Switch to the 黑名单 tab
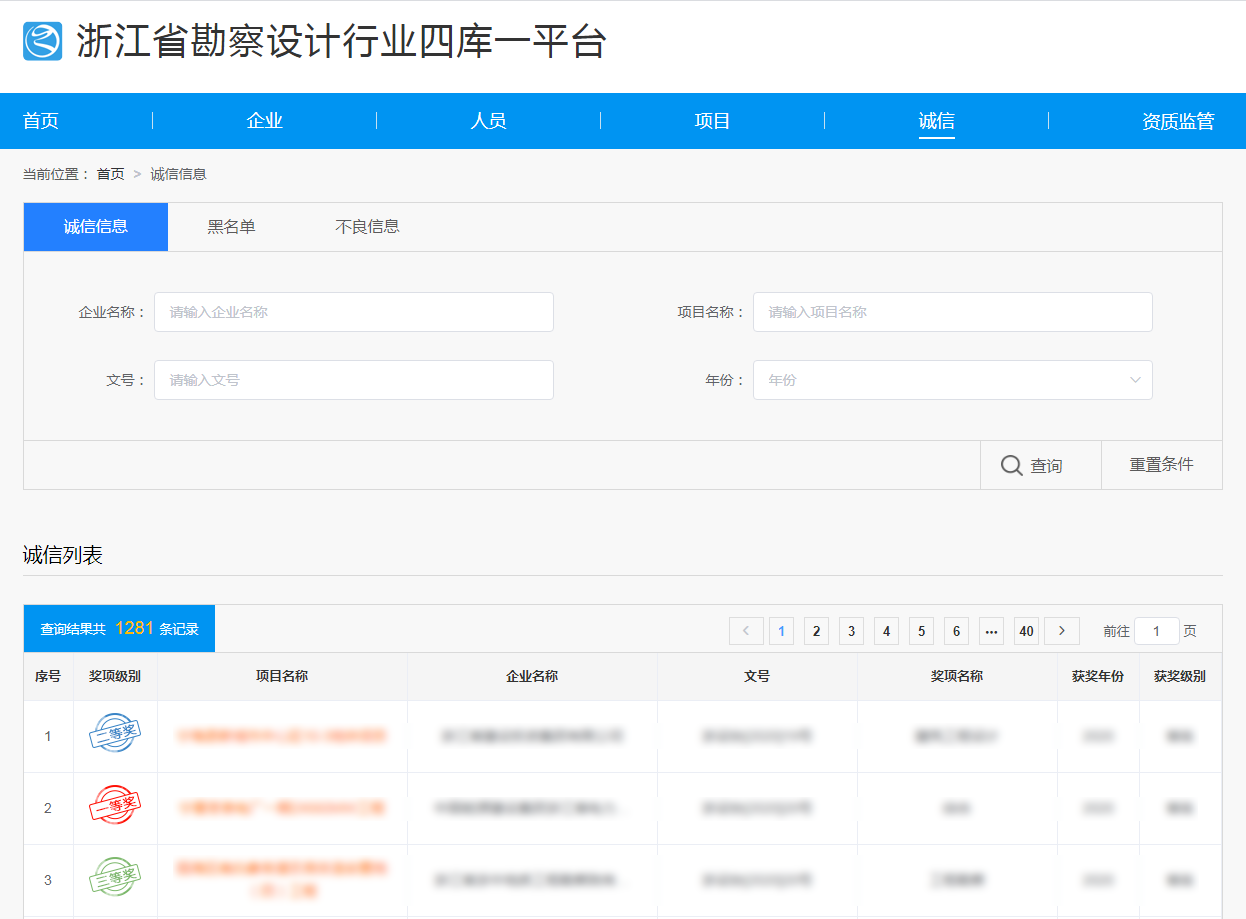Image resolution: width=1246 pixels, height=919 pixels. coord(231,227)
